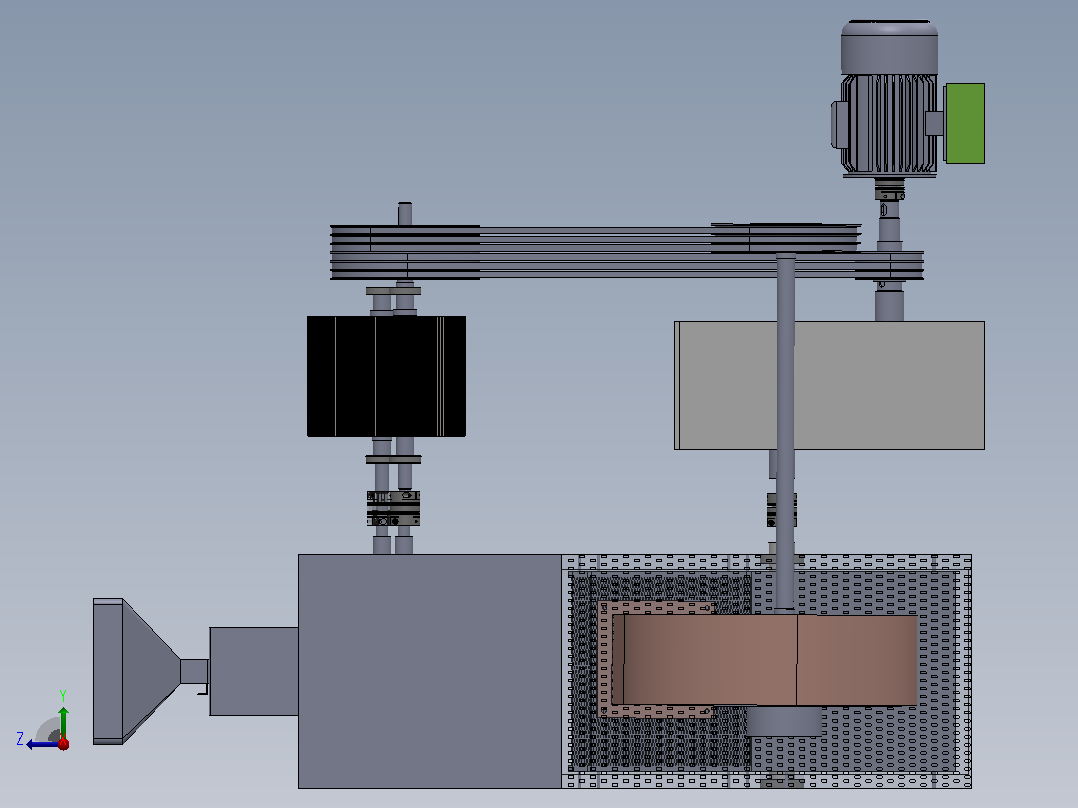The image size is (1078, 808).
Task: Select the light gray rectangular box
Action: point(829,385)
